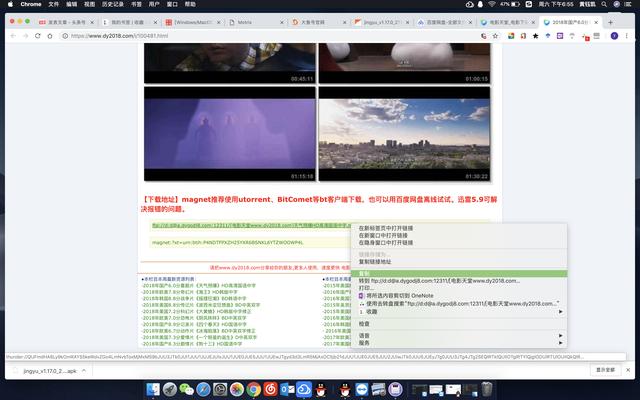
Task: Click the address bar showing www.dy2018.com
Action: [x=269, y=36]
